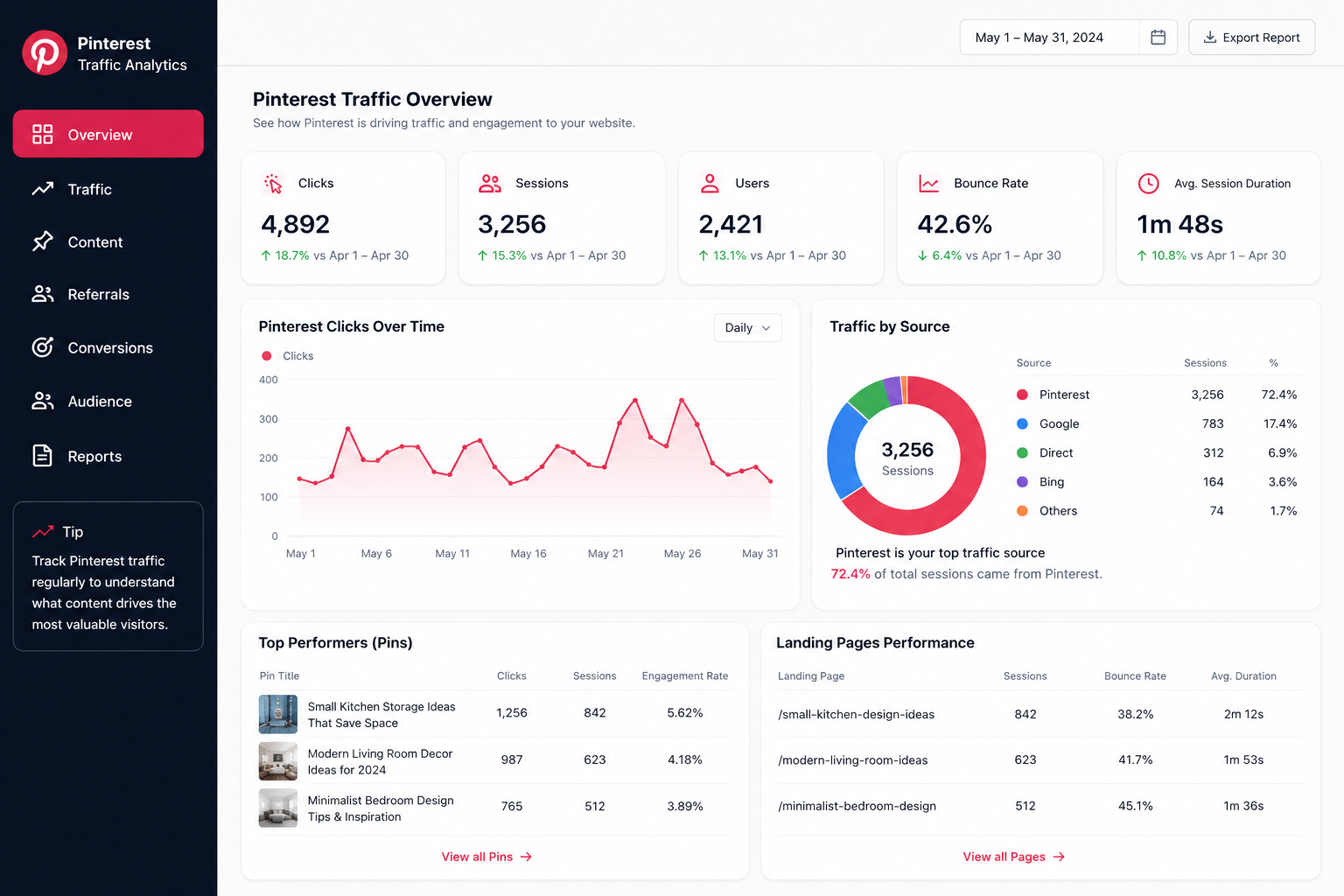Click the Overview grid icon
This screenshot has width=1344, height=896.
(43, 134)
